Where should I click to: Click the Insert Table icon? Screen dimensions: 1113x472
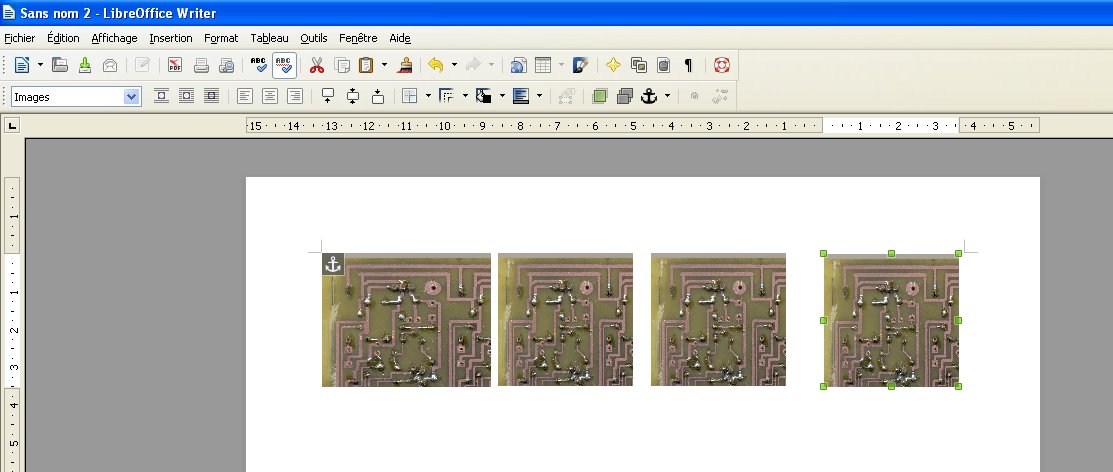[543, 65]
